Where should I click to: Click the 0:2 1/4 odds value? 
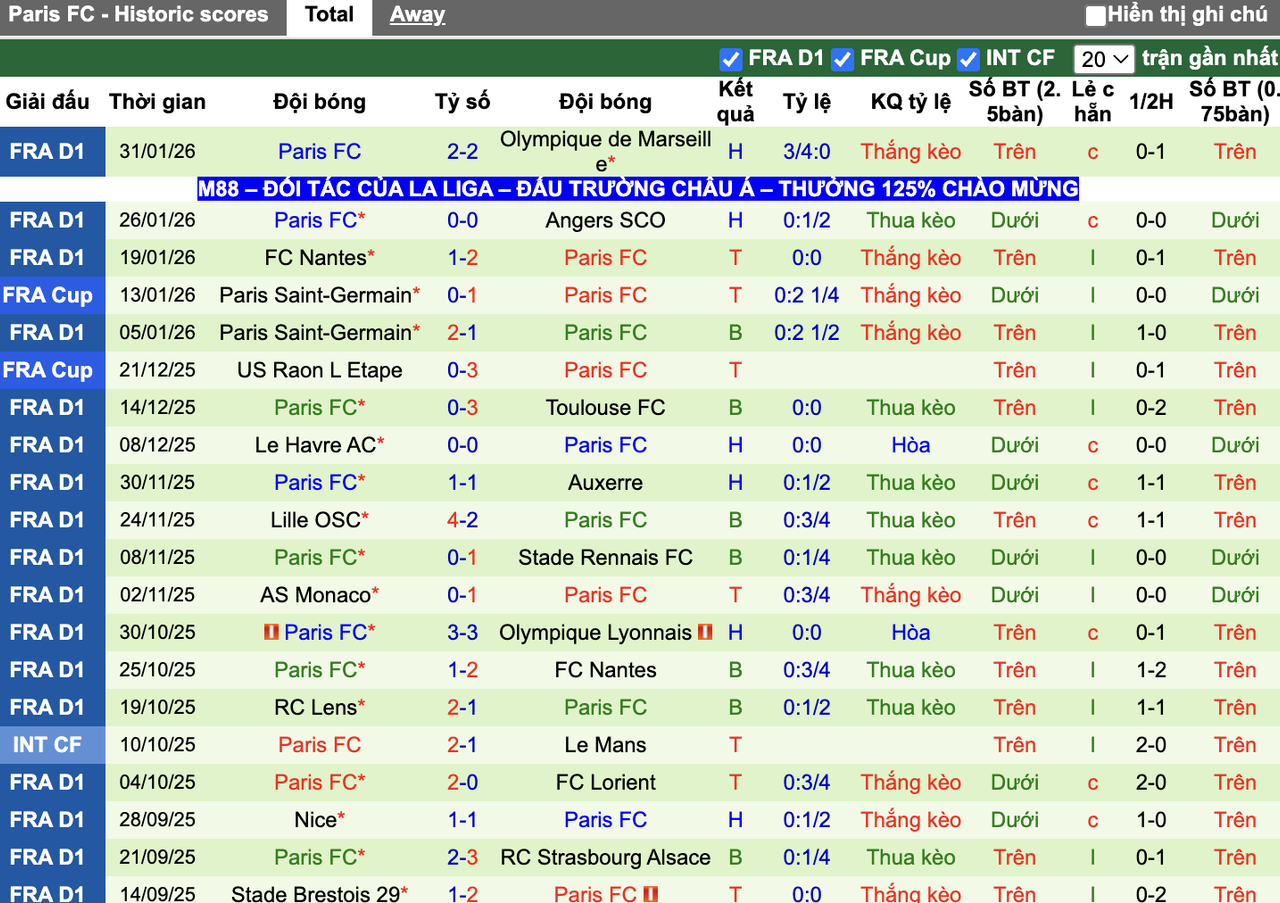click(x=807, y=295)
